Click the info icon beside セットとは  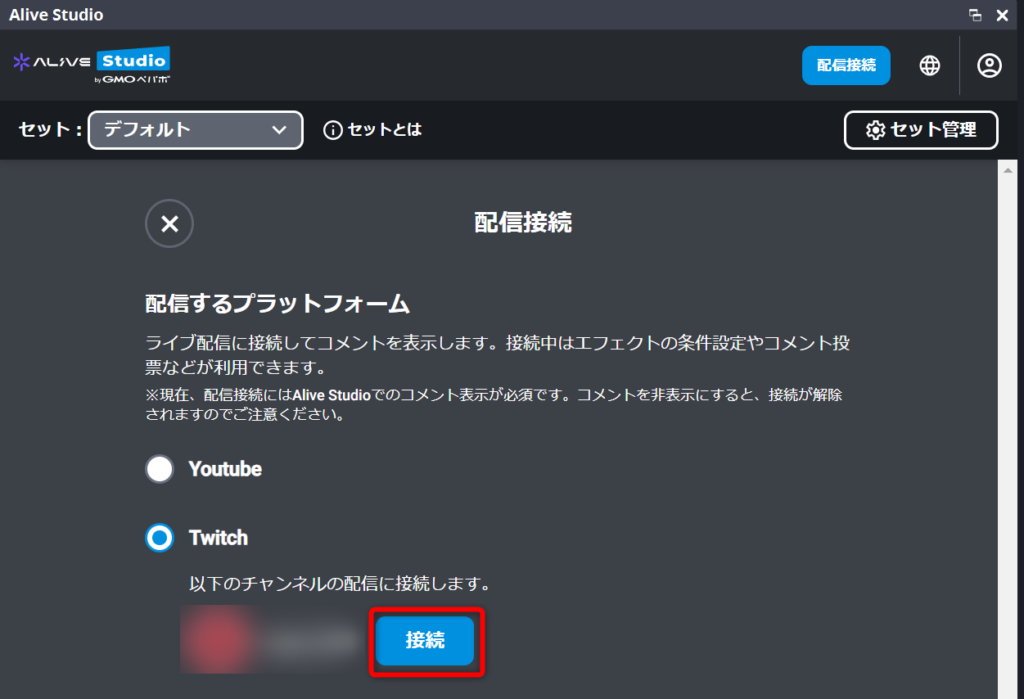333,130
